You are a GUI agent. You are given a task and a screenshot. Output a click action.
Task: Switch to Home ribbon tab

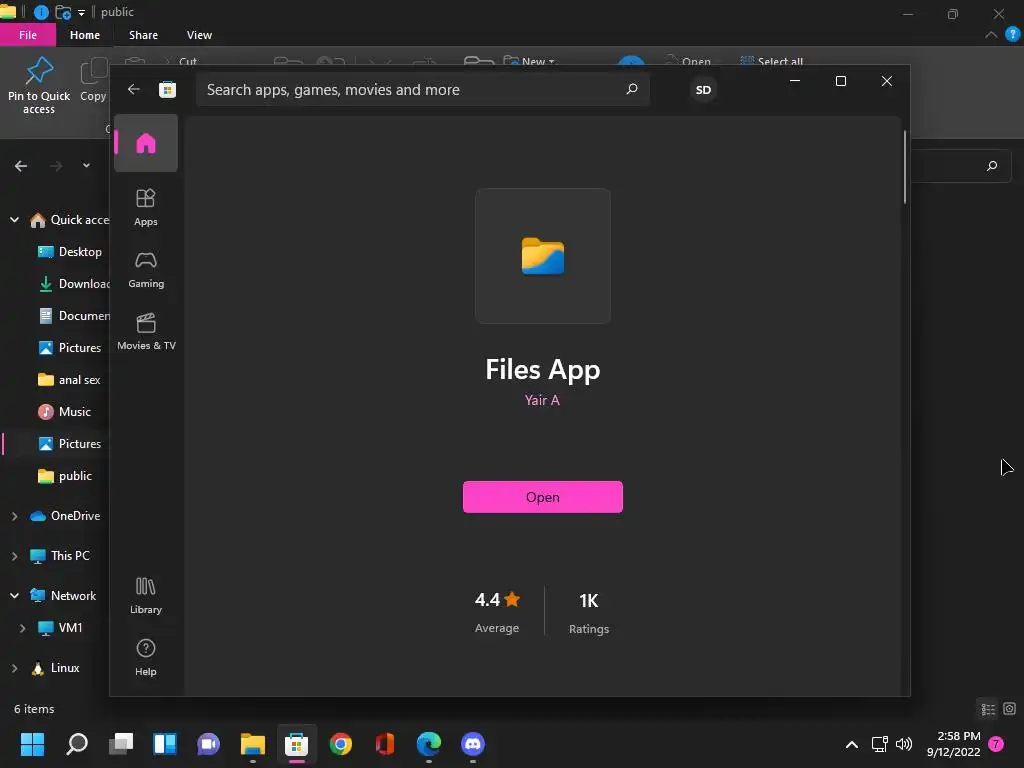pos(85,35)
